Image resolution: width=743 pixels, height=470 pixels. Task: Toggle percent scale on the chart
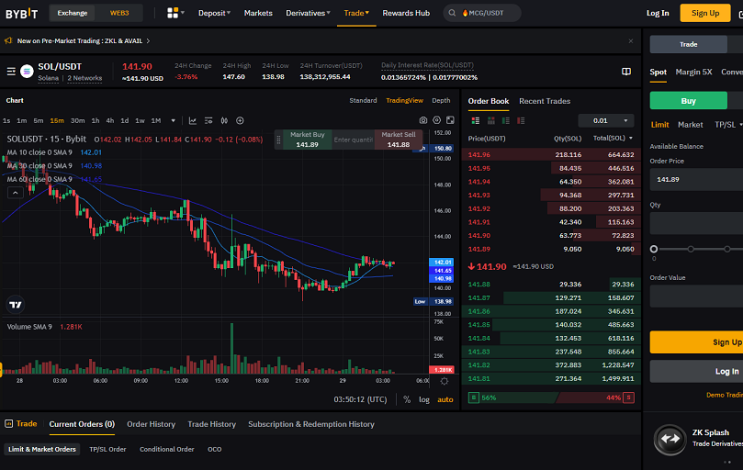point(407,399)
